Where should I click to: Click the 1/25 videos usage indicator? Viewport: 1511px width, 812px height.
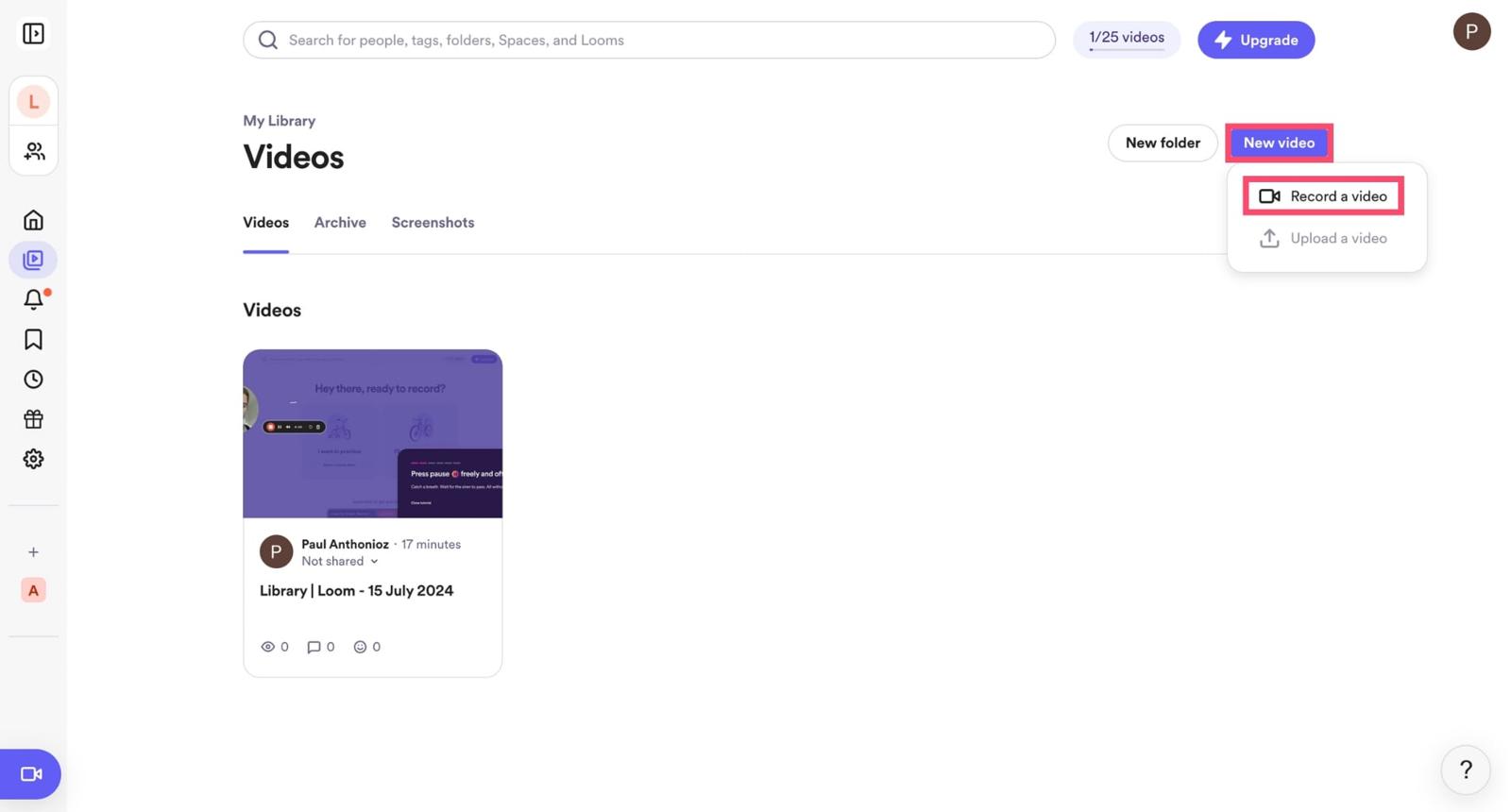1127,39
